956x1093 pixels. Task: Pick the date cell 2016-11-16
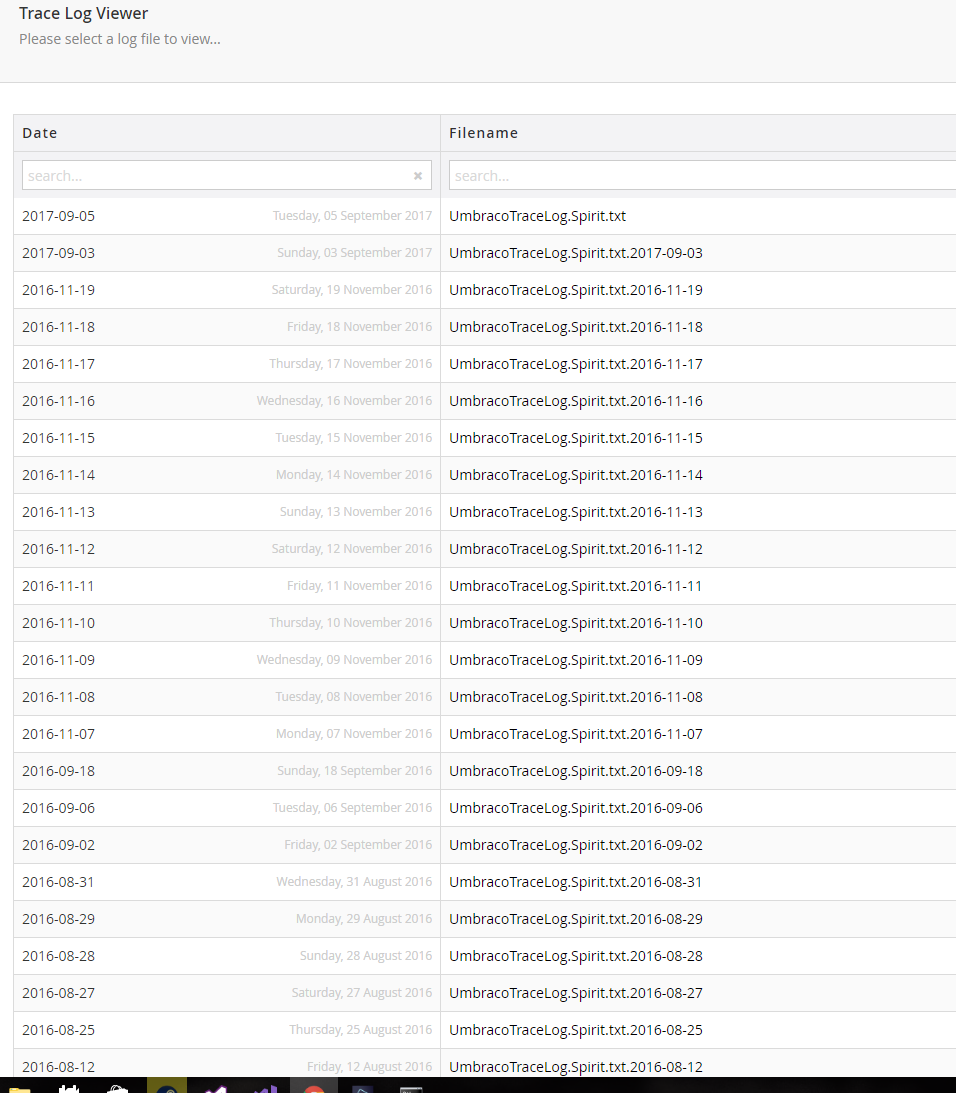coord(59,401)
